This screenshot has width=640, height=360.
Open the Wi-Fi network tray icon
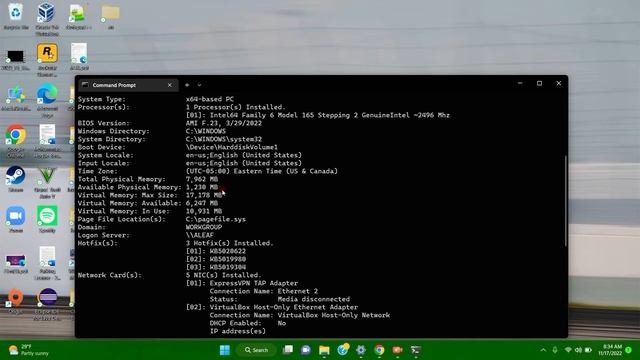(568, 350)
